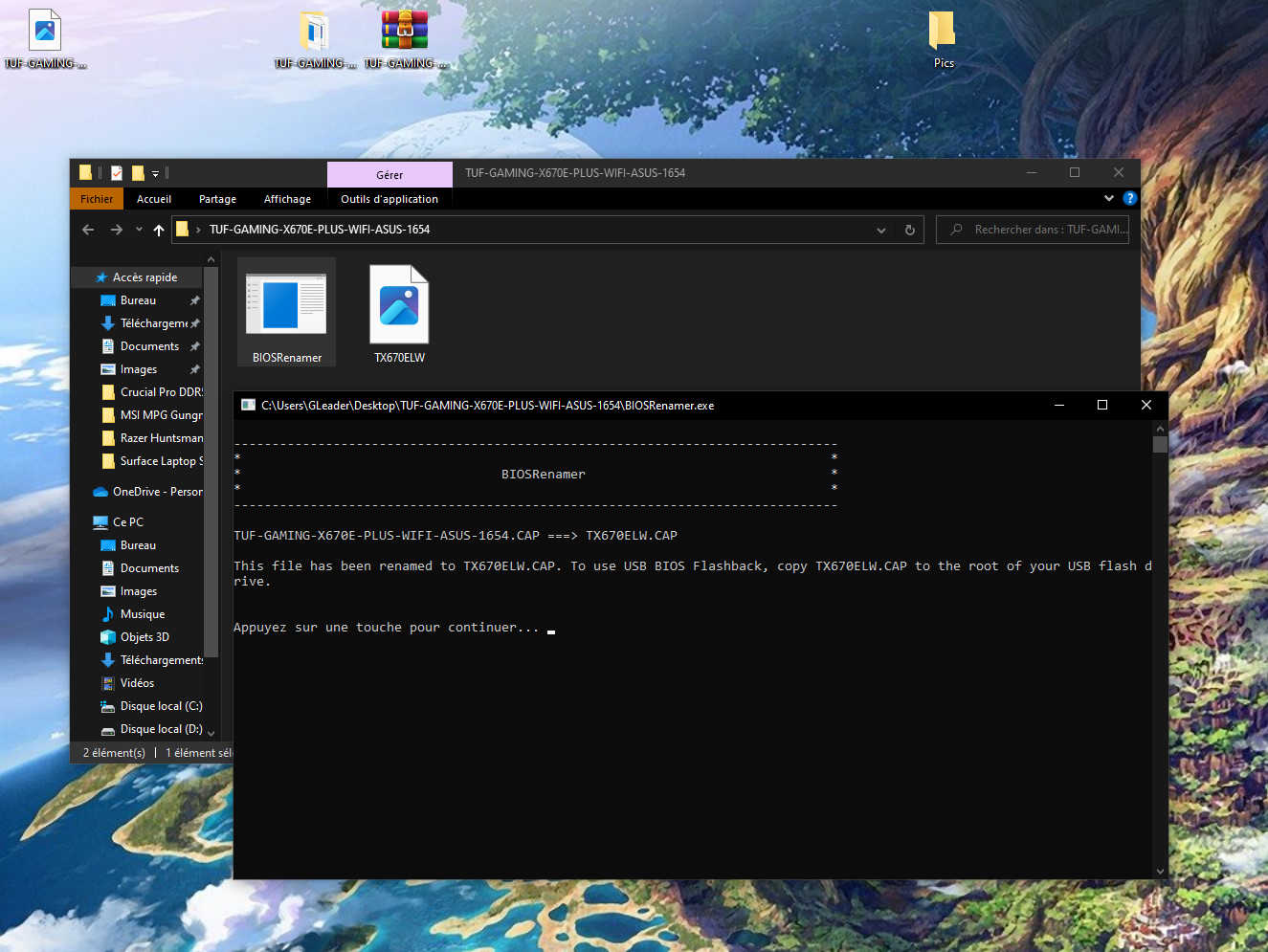This screenshot has width=1268, height=952.
Task: Open the Quick Access Toolbar customization dropdown
Action: pos(155,173)
